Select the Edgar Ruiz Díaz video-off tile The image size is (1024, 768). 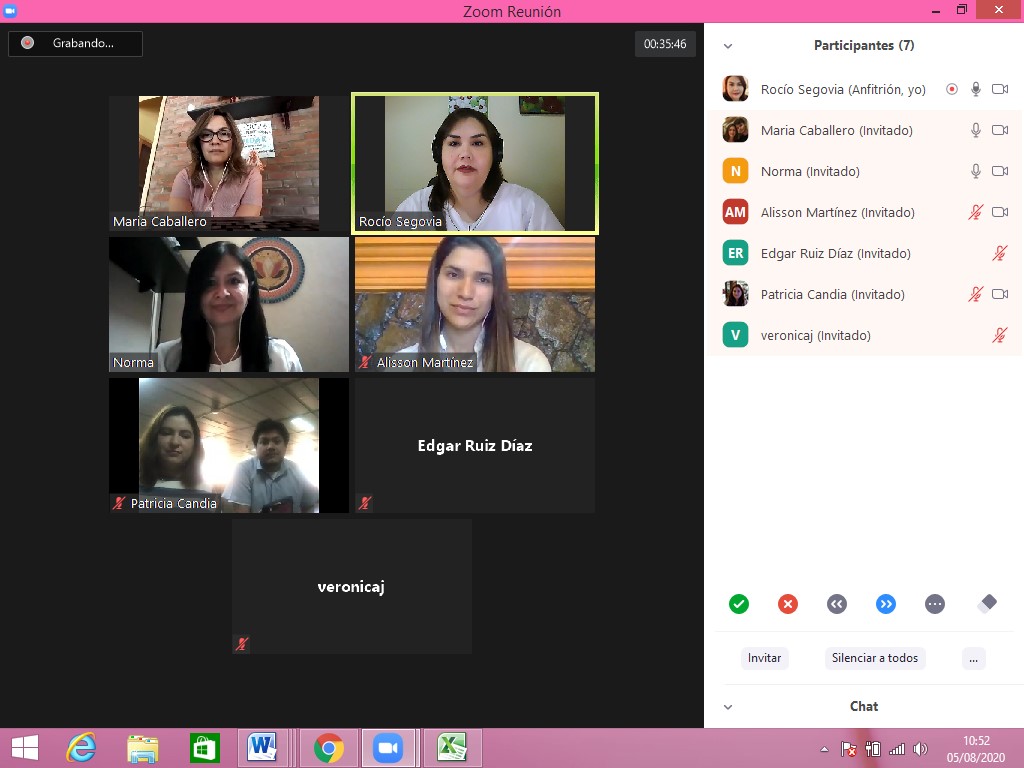475,445
